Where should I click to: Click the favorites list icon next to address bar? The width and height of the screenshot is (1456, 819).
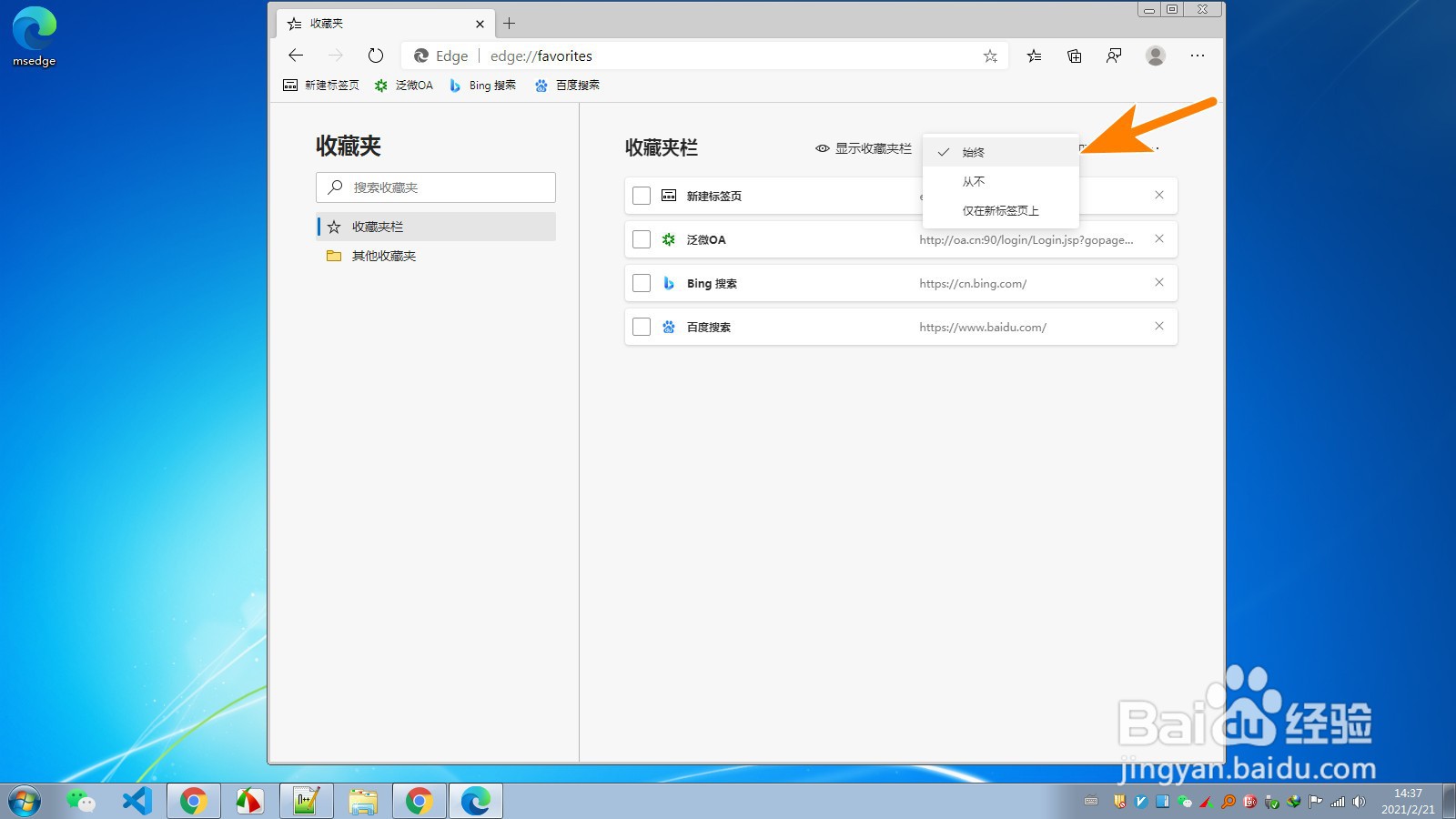pyautogui.click(x=1033, y=56)
